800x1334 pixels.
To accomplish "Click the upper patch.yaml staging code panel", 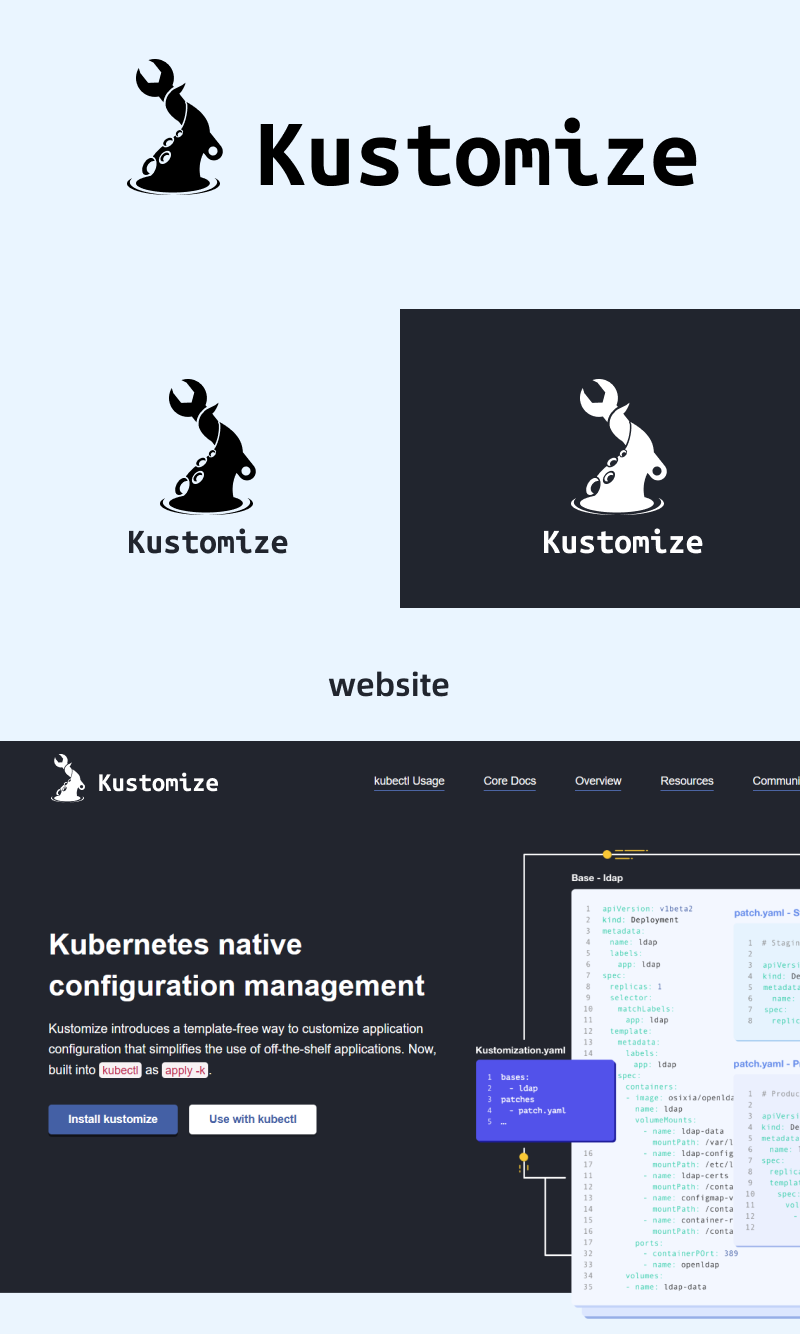I will (x=768, y=980).
